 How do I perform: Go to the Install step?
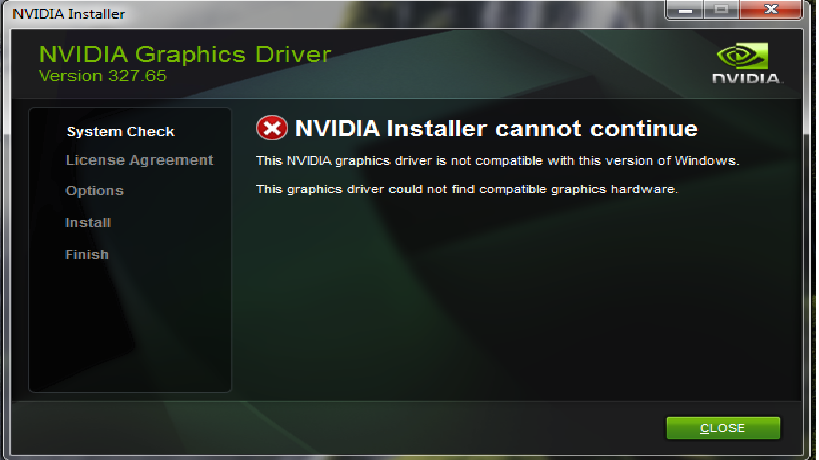point(88,222)
